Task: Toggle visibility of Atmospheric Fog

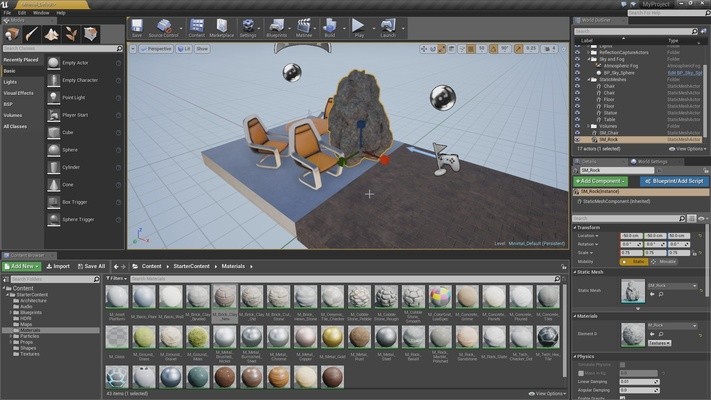Action: pos(577,66)
